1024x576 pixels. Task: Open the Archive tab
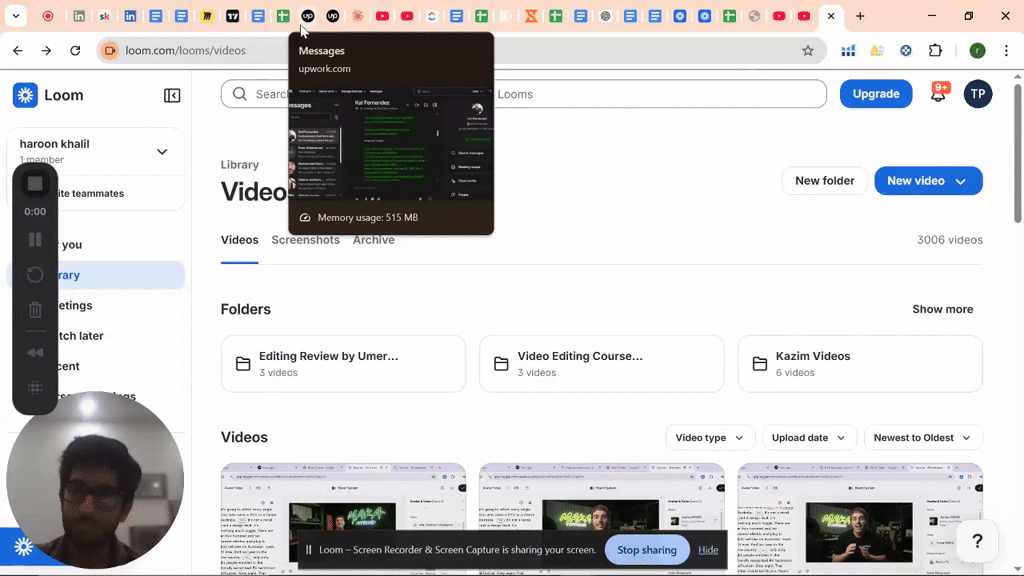pos(373,240)
